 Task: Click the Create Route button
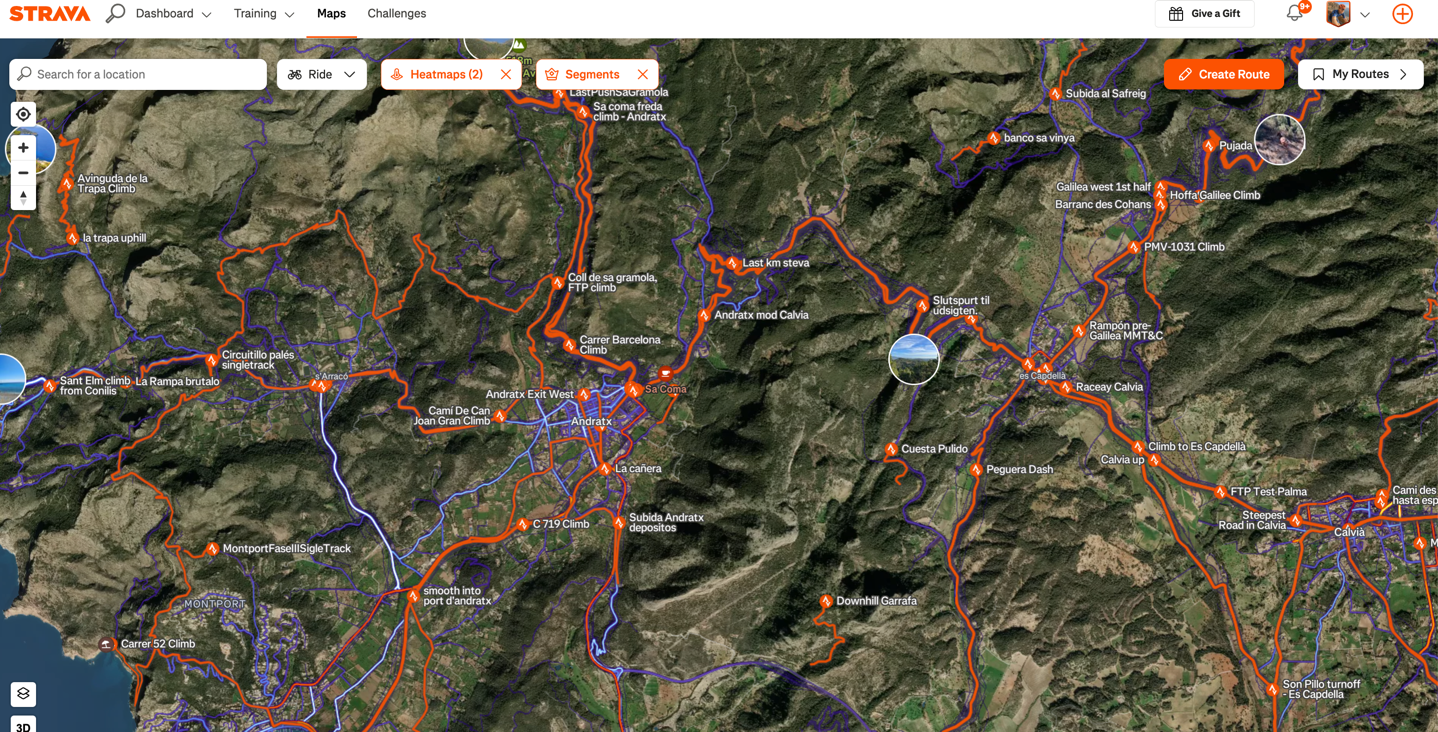1223,75
